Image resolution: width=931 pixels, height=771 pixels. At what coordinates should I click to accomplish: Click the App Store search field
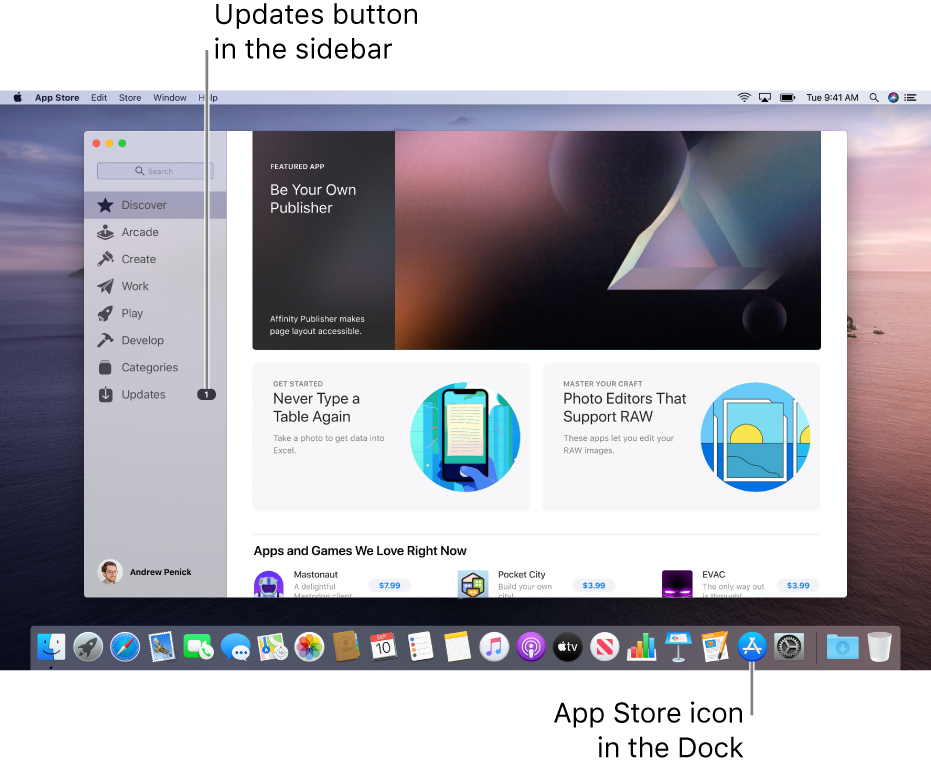click(155, 171)
